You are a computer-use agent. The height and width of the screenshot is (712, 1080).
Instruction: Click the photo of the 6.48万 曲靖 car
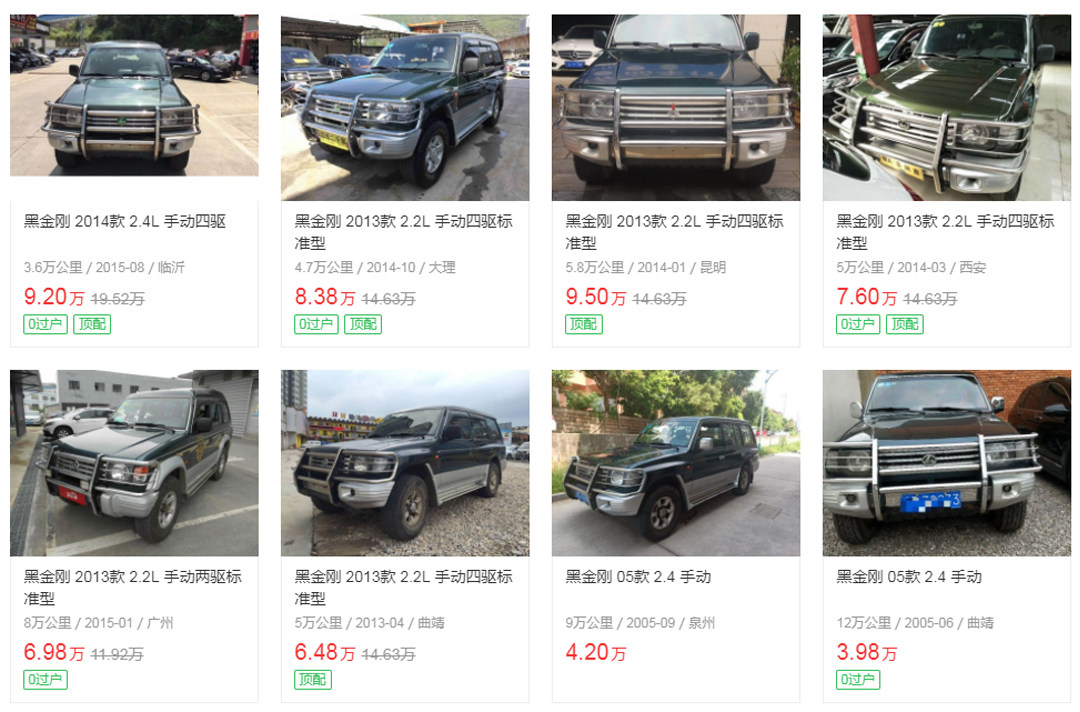(405, 463)
